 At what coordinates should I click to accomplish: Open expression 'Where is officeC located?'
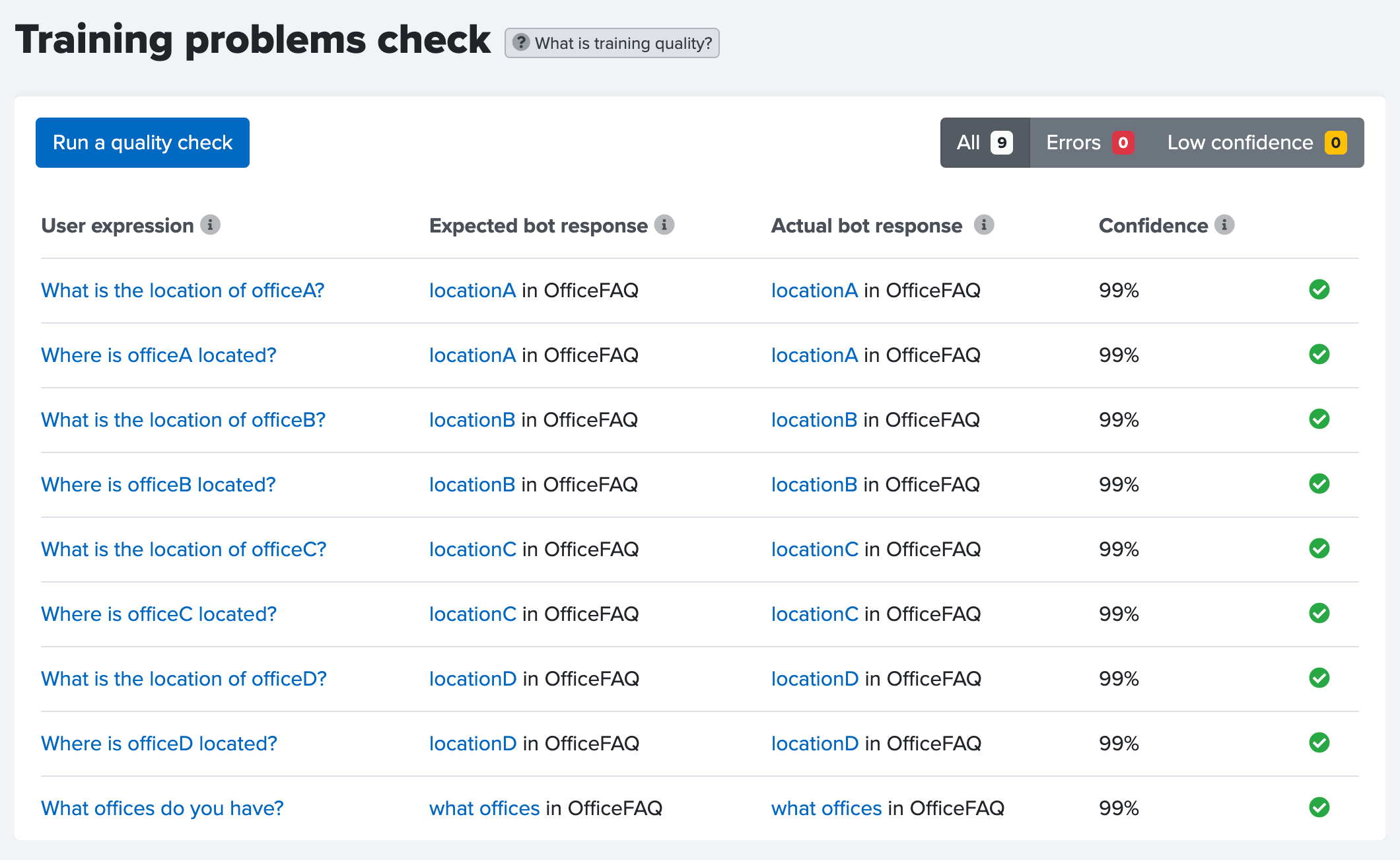(x=158, y=614)
